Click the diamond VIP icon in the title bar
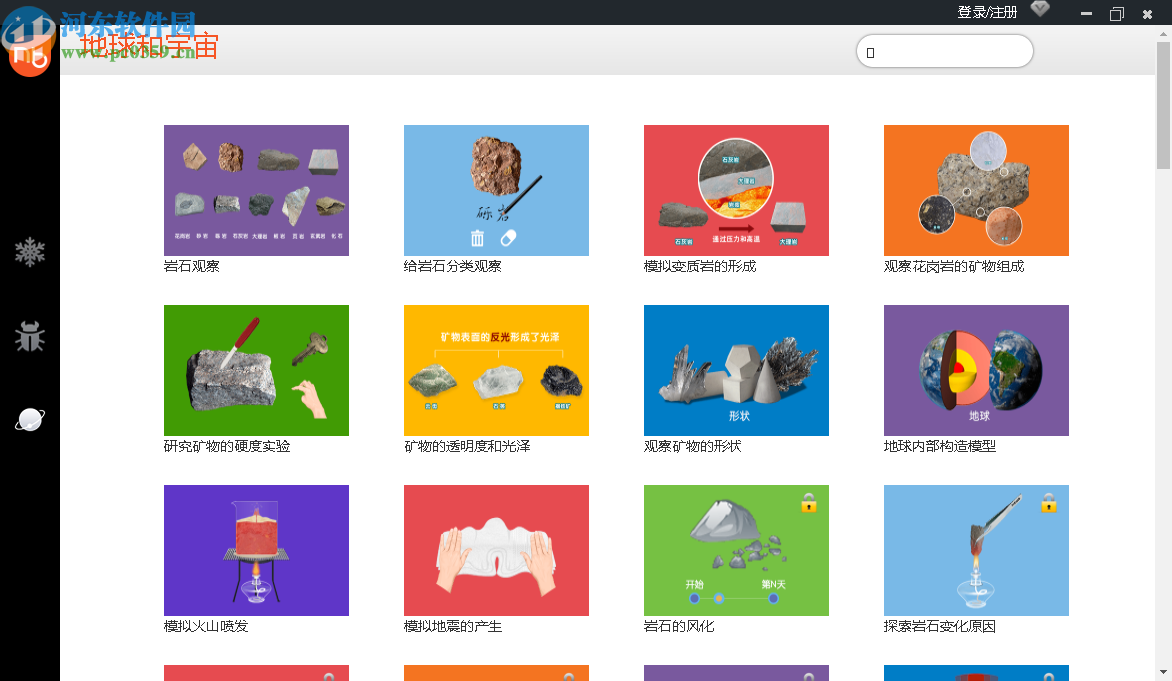This screenshot has height=681, width=1172. [1040, 10]
